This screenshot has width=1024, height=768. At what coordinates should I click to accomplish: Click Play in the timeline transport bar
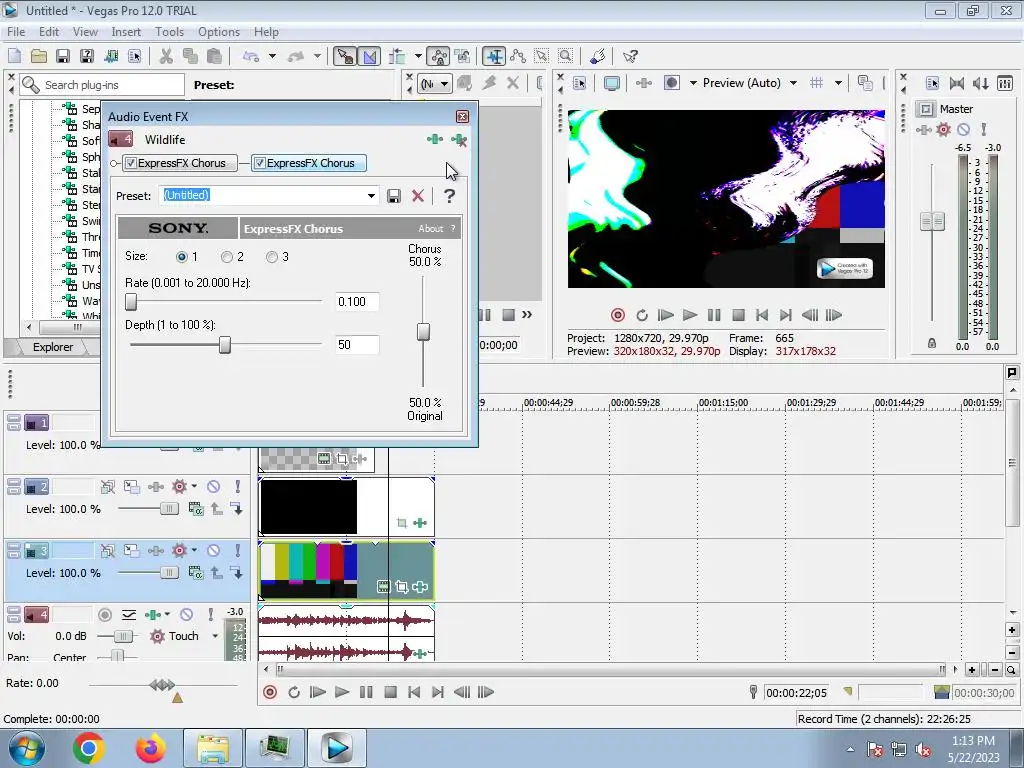pyautogui.click(x=342, y=692)
